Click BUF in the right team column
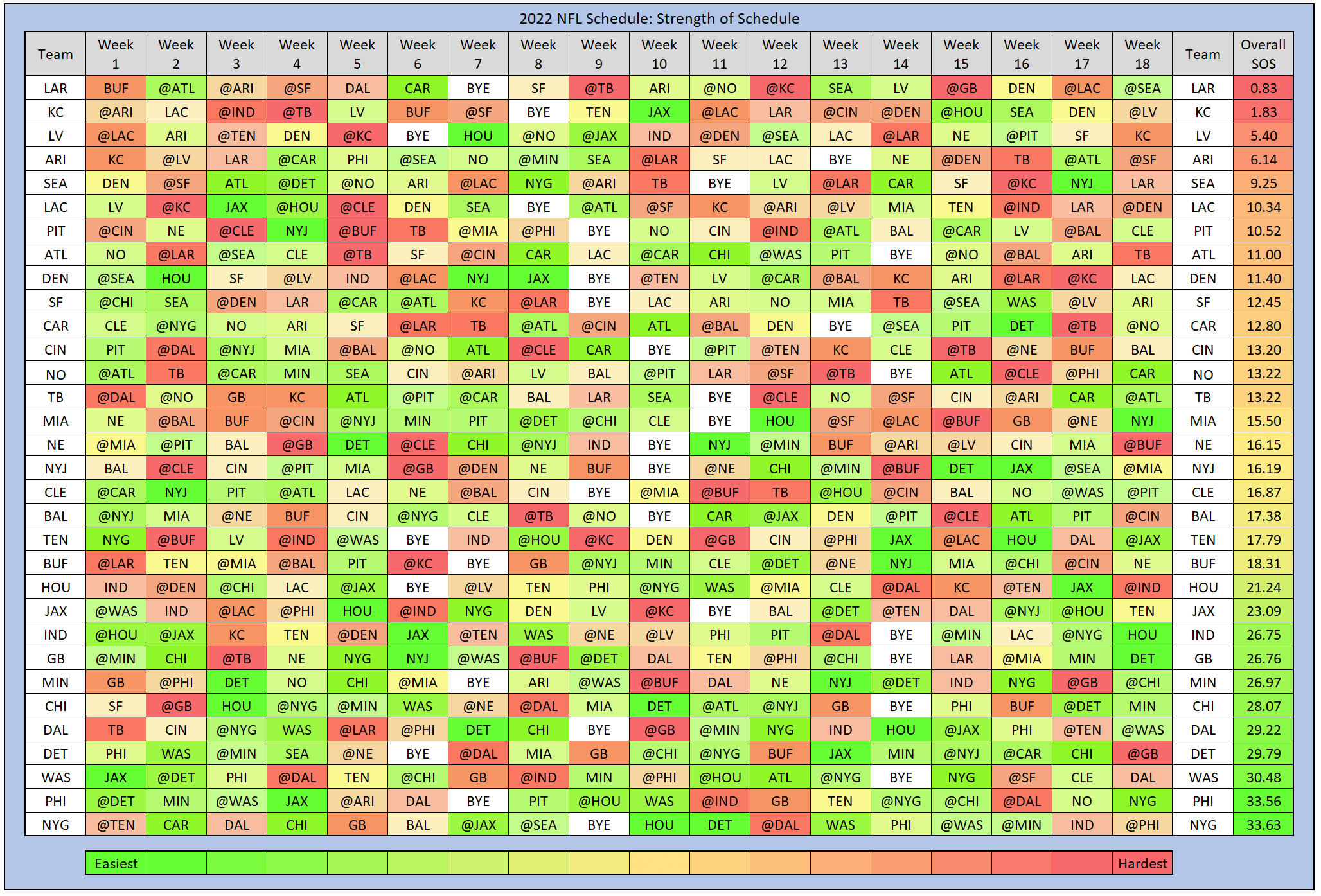This screenshot has width=1321, height=896. [1203, 563]
